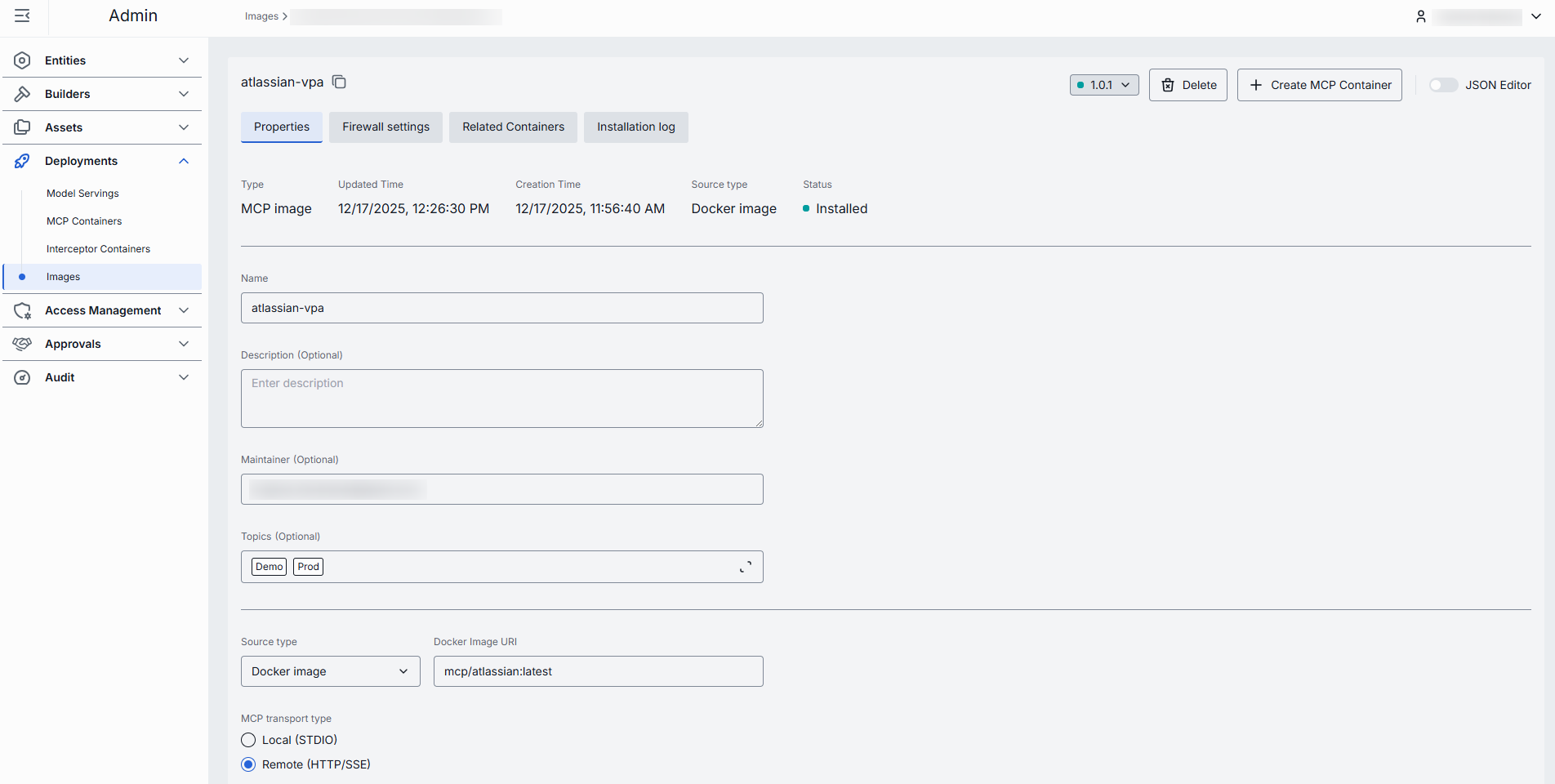Open the user profile icon menu
The width and height of the screenshot is (1555, 784).
point(1421,16)
